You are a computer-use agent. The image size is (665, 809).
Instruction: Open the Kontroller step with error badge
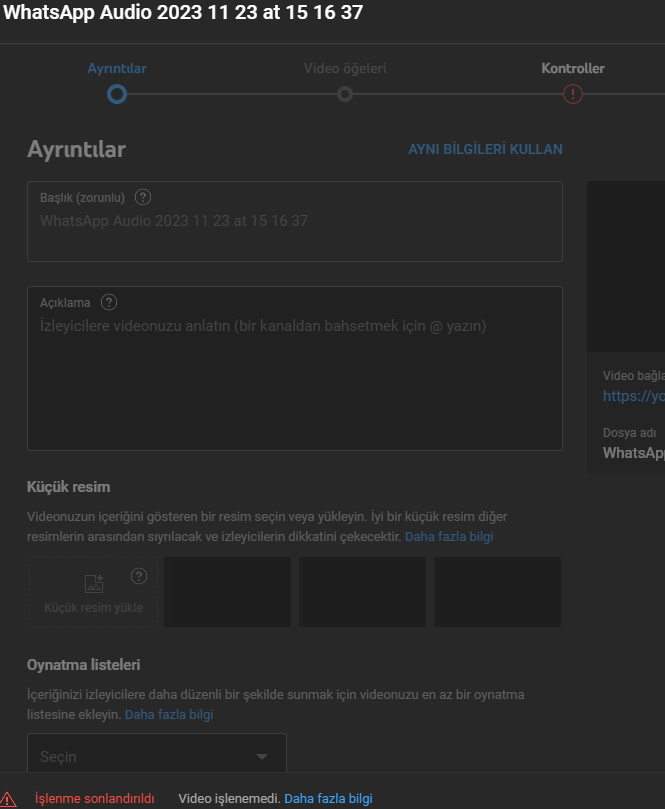(573, 69)
